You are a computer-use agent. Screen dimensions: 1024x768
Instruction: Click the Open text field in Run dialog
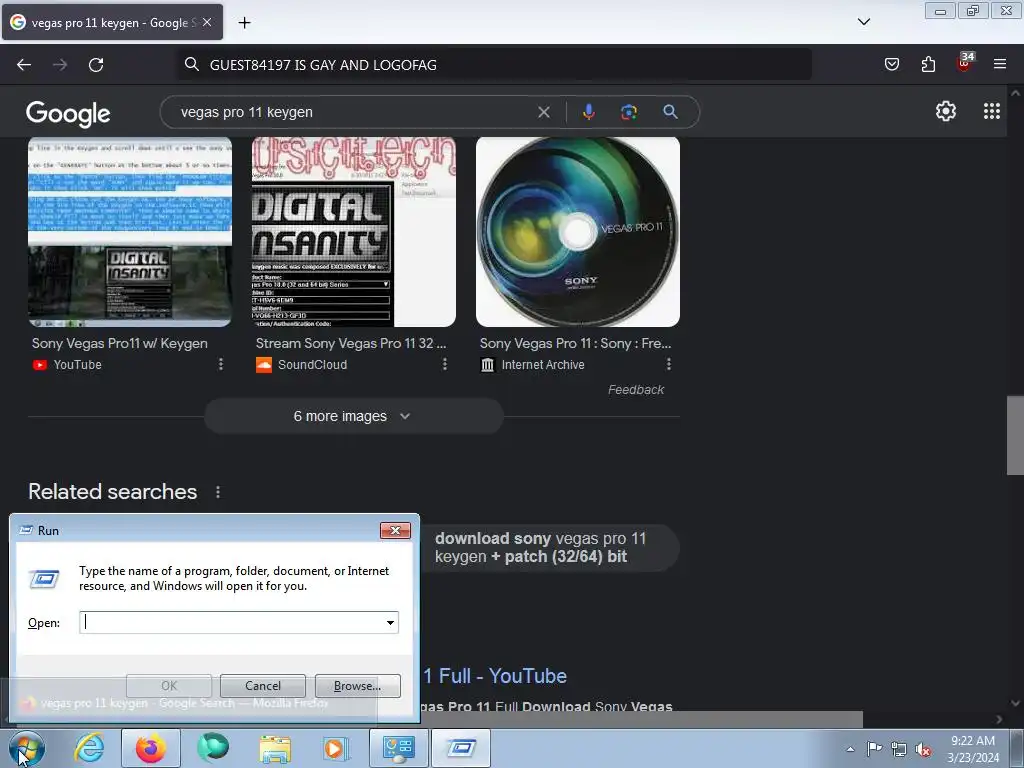pos(231,622)
